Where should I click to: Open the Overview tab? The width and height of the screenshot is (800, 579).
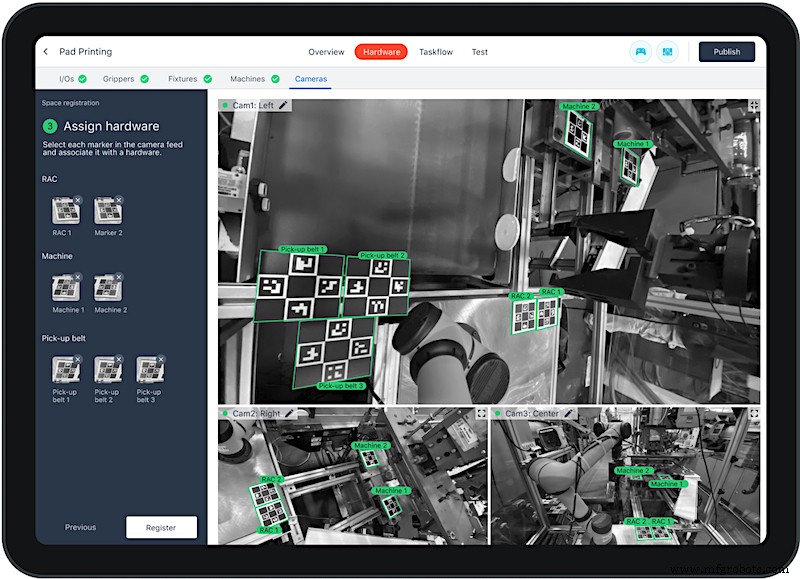326,52
